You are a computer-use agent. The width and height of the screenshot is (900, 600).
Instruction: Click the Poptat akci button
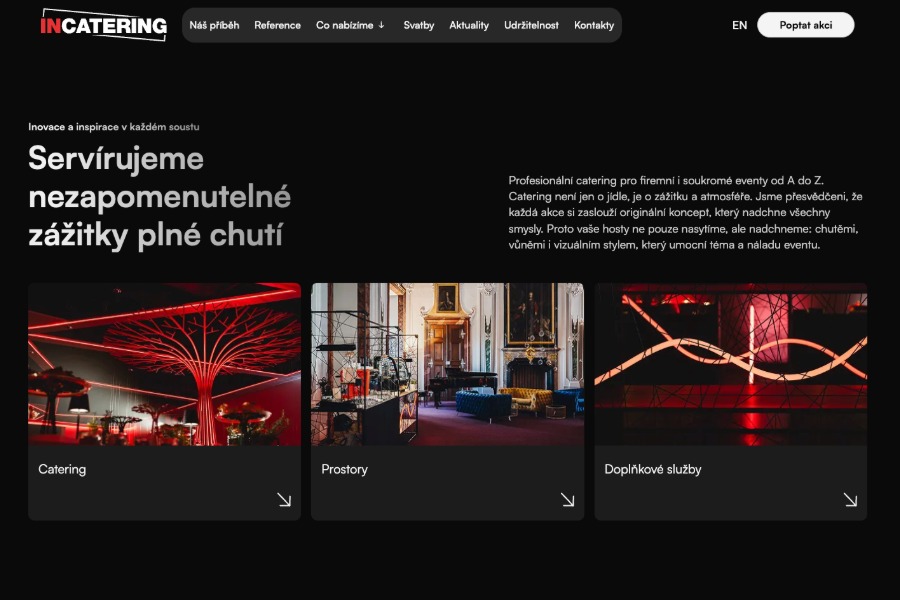(805, 25)
